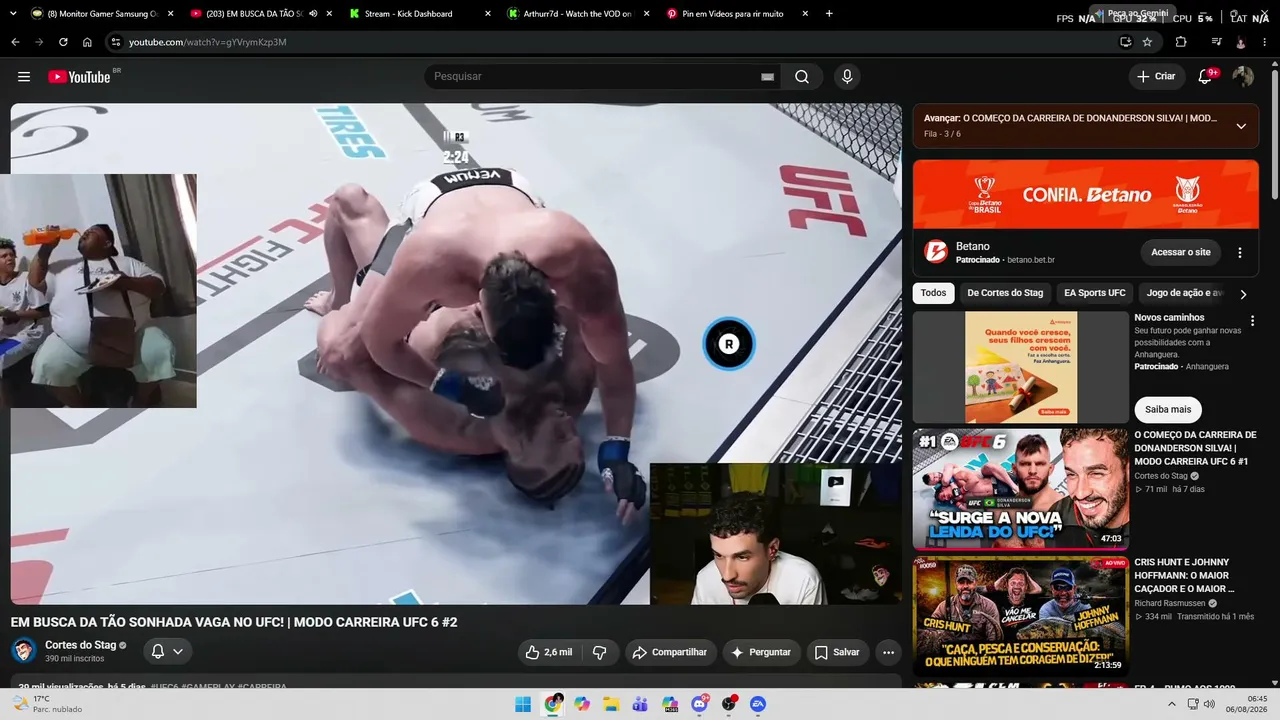Click Acessar o site for Betano
Viewport: 1280px width, 720px height.
click(x=1181, y=252)
